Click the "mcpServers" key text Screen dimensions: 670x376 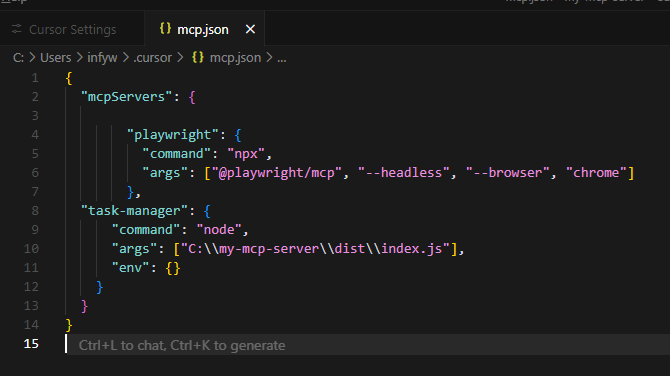click(126, 97)
